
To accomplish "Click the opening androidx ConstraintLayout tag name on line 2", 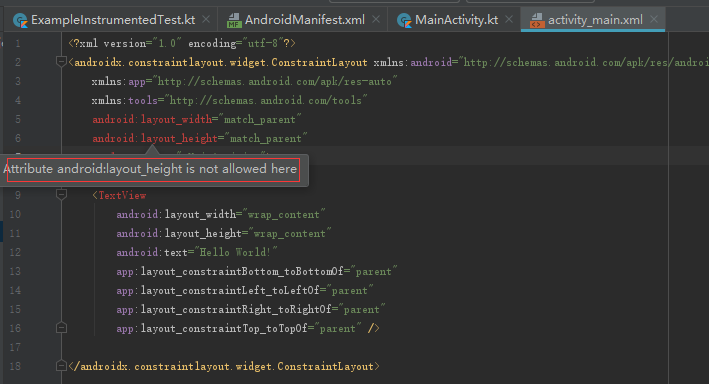I will (x=221, y=62).
